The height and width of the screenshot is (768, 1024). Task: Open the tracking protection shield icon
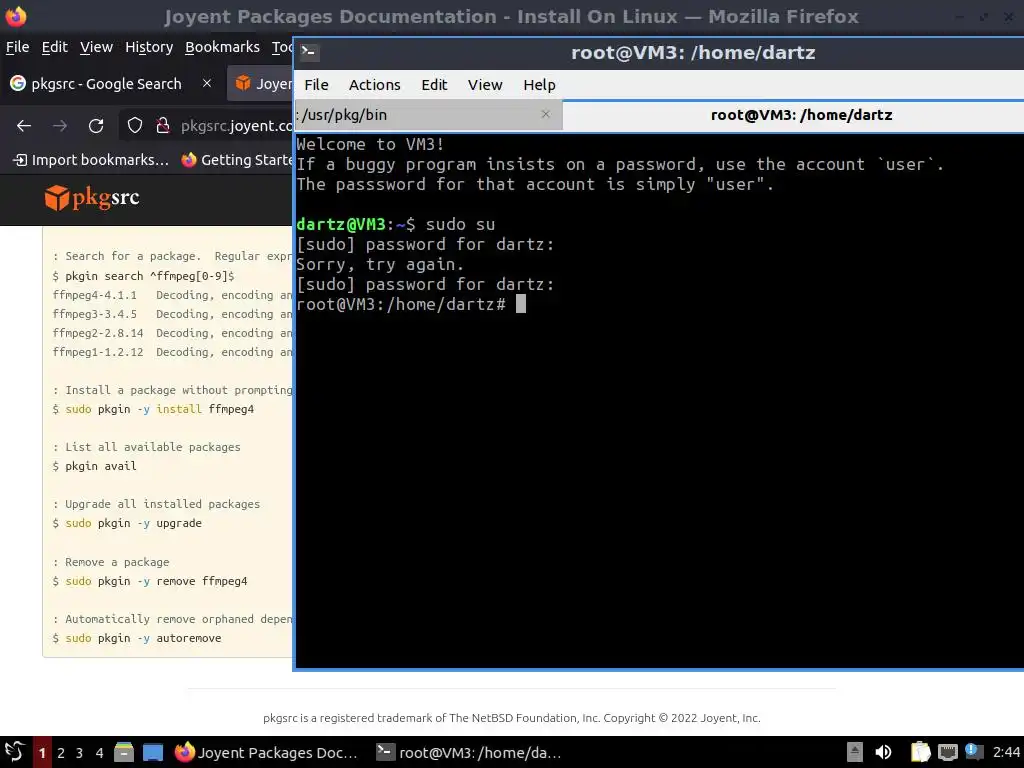135,125
